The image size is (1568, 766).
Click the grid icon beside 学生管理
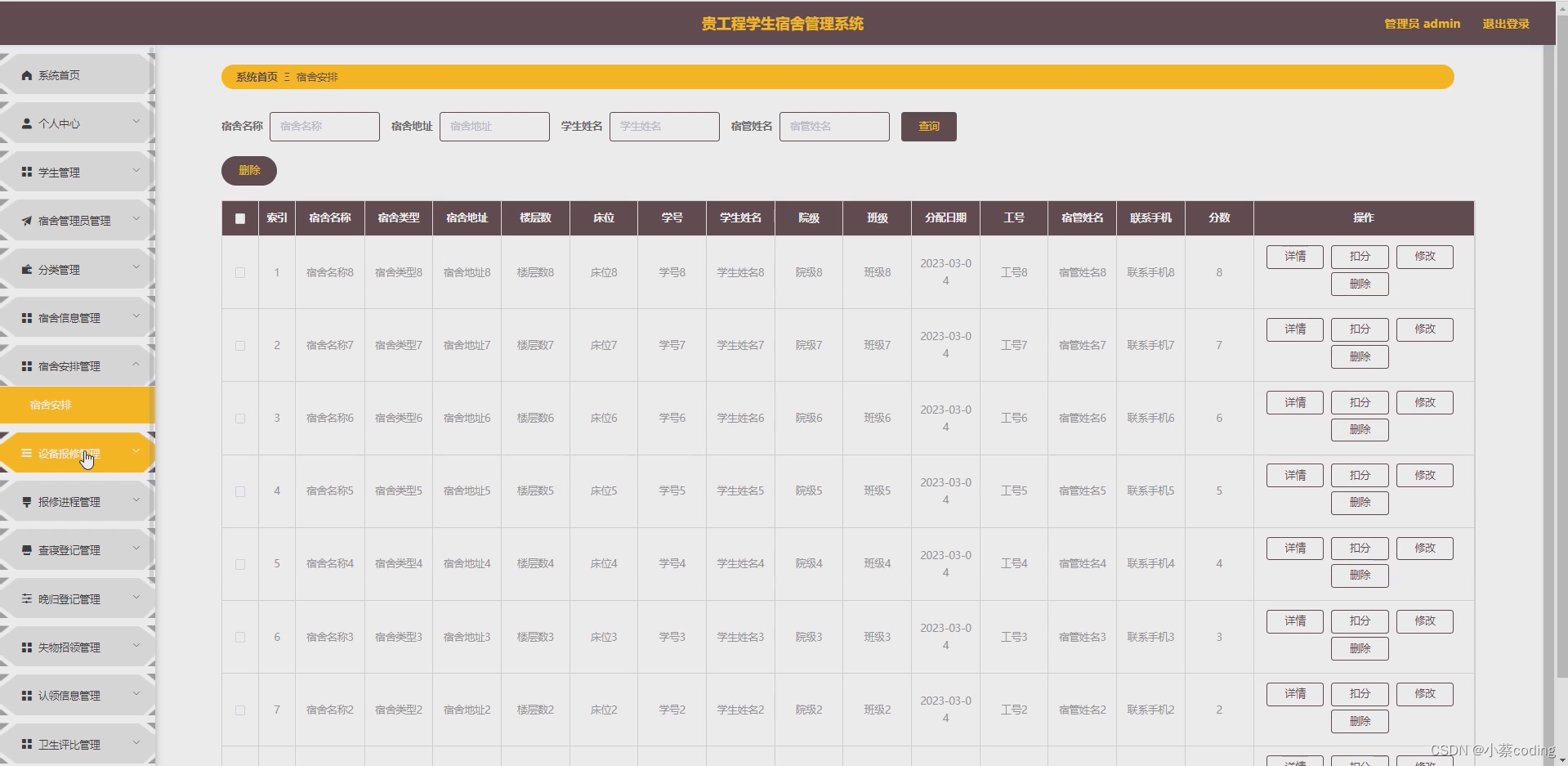click(x=27, y=172)
